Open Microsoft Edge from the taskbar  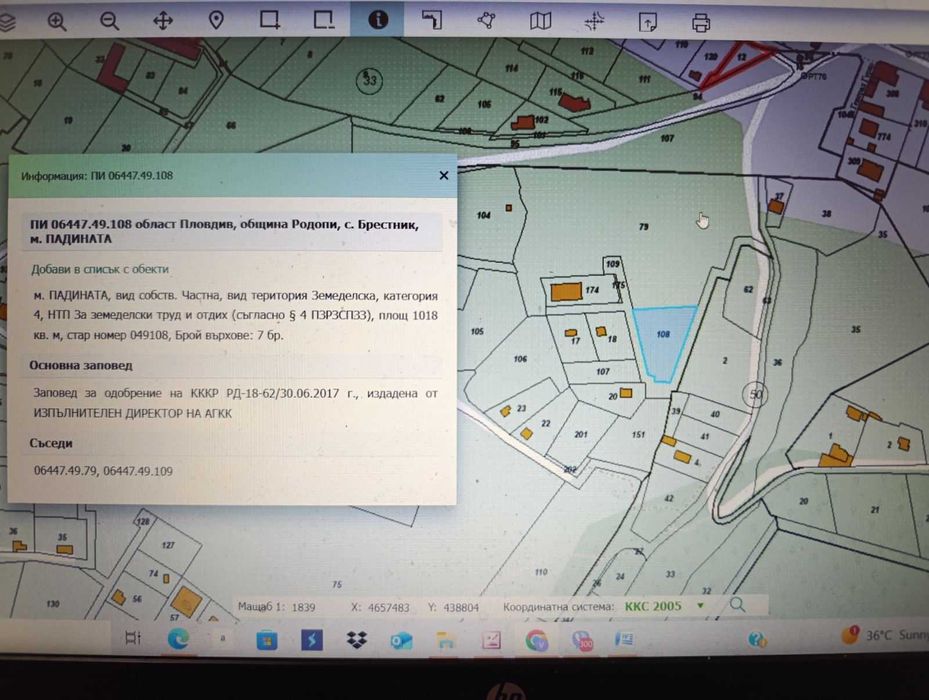click(x=178, y=639)
